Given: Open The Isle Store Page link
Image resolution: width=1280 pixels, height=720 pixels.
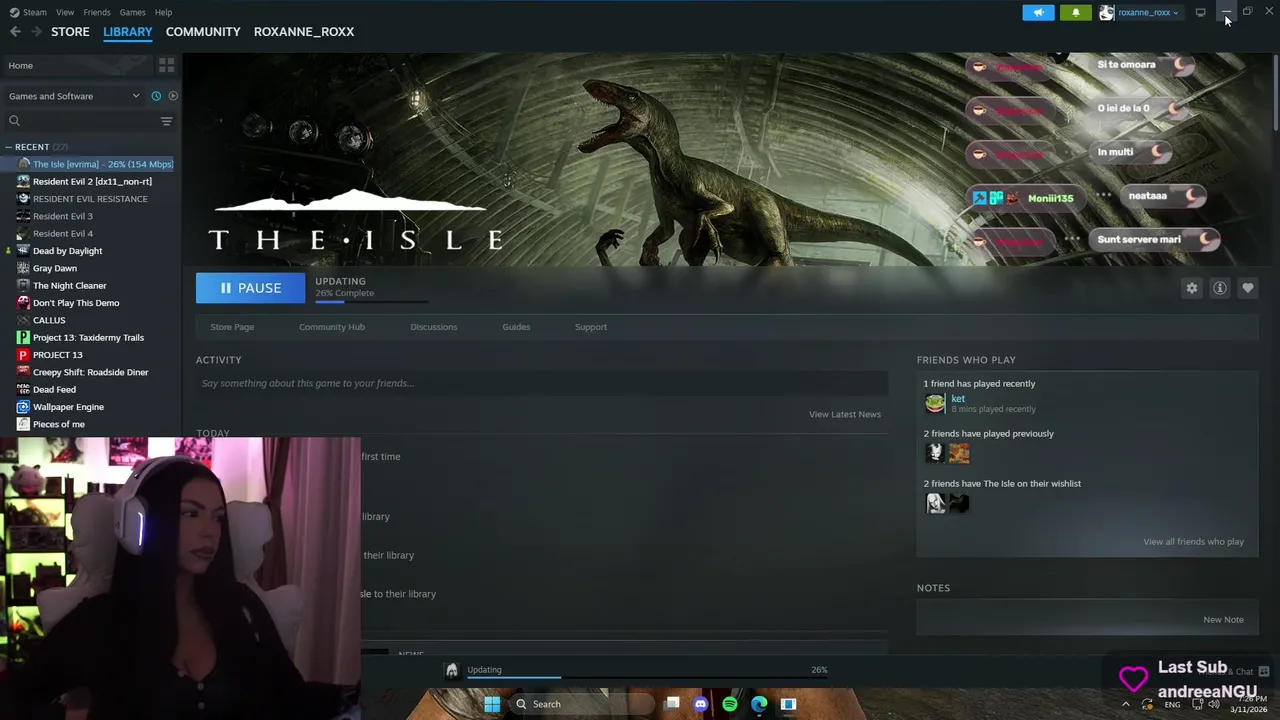Looking at the screenshot, I should tap(232, 327).
